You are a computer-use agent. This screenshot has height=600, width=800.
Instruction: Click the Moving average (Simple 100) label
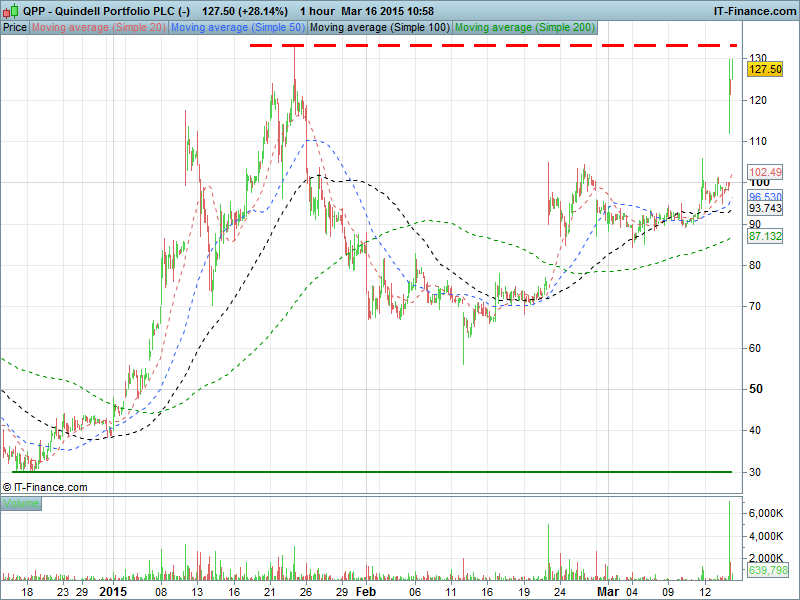click(x=379, y=28)
